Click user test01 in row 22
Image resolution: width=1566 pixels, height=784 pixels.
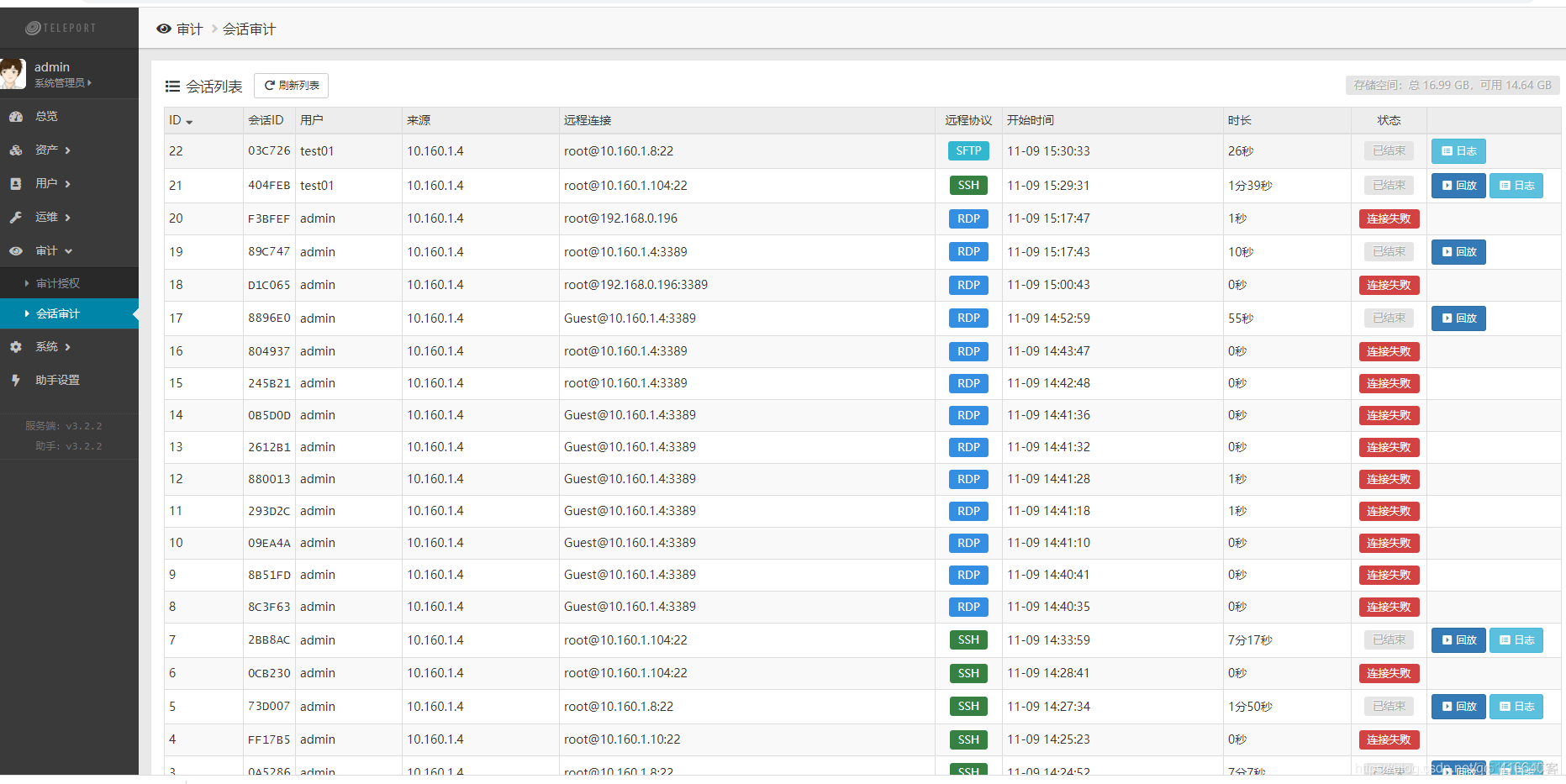(x=317, y=151)
